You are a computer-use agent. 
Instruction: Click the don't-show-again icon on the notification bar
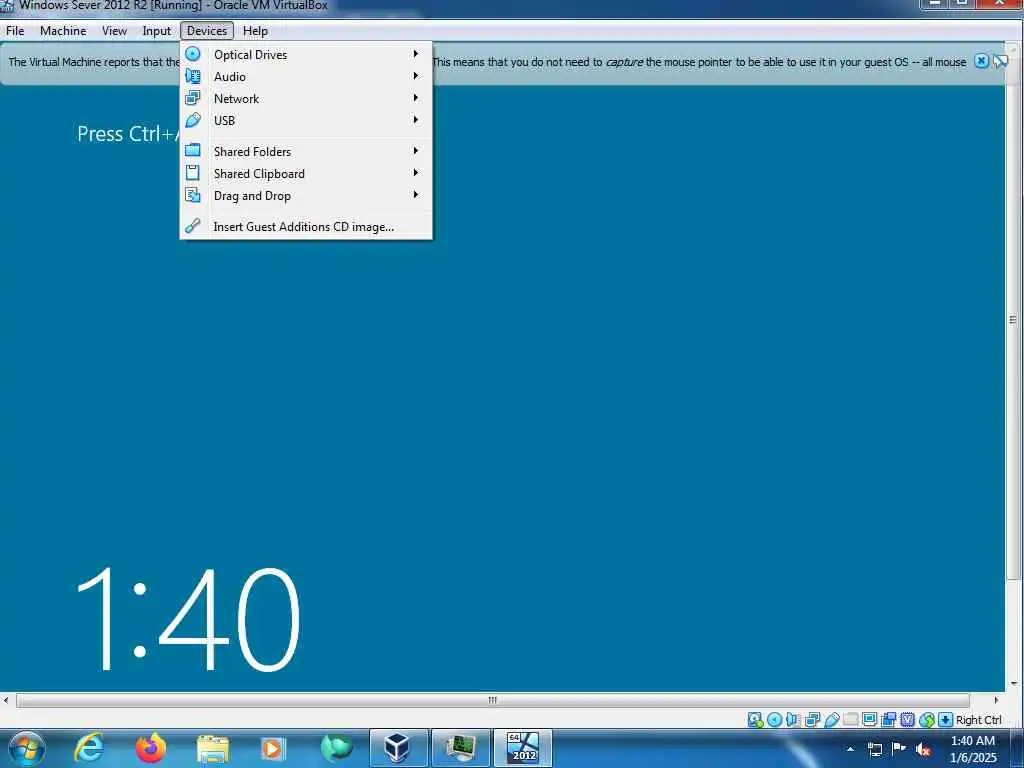(x=1000, y=61)
